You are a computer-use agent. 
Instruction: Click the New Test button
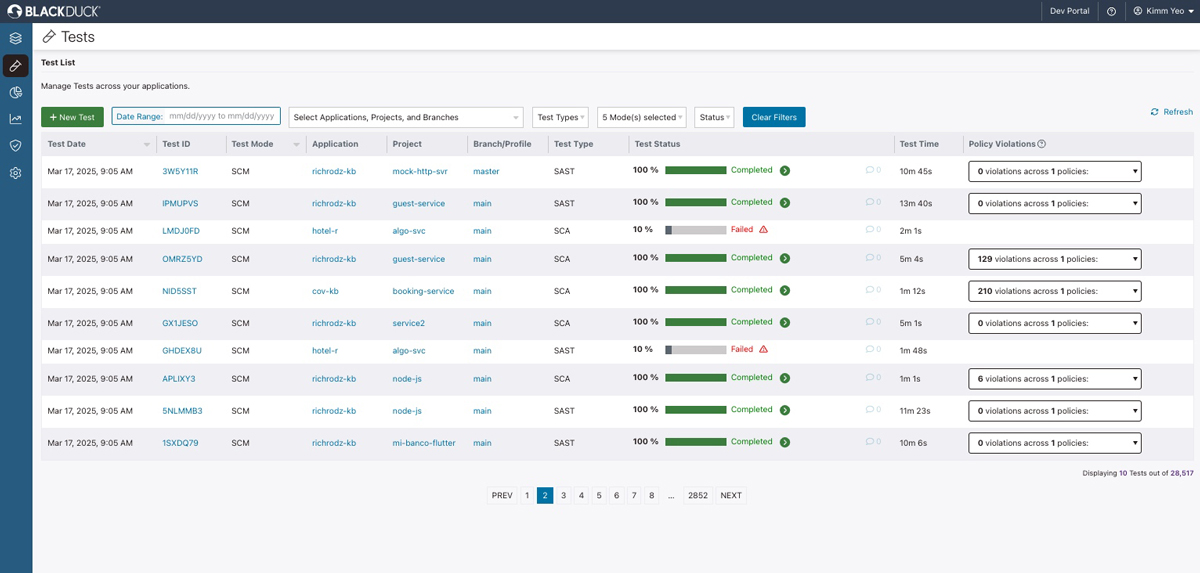[72, 117]
